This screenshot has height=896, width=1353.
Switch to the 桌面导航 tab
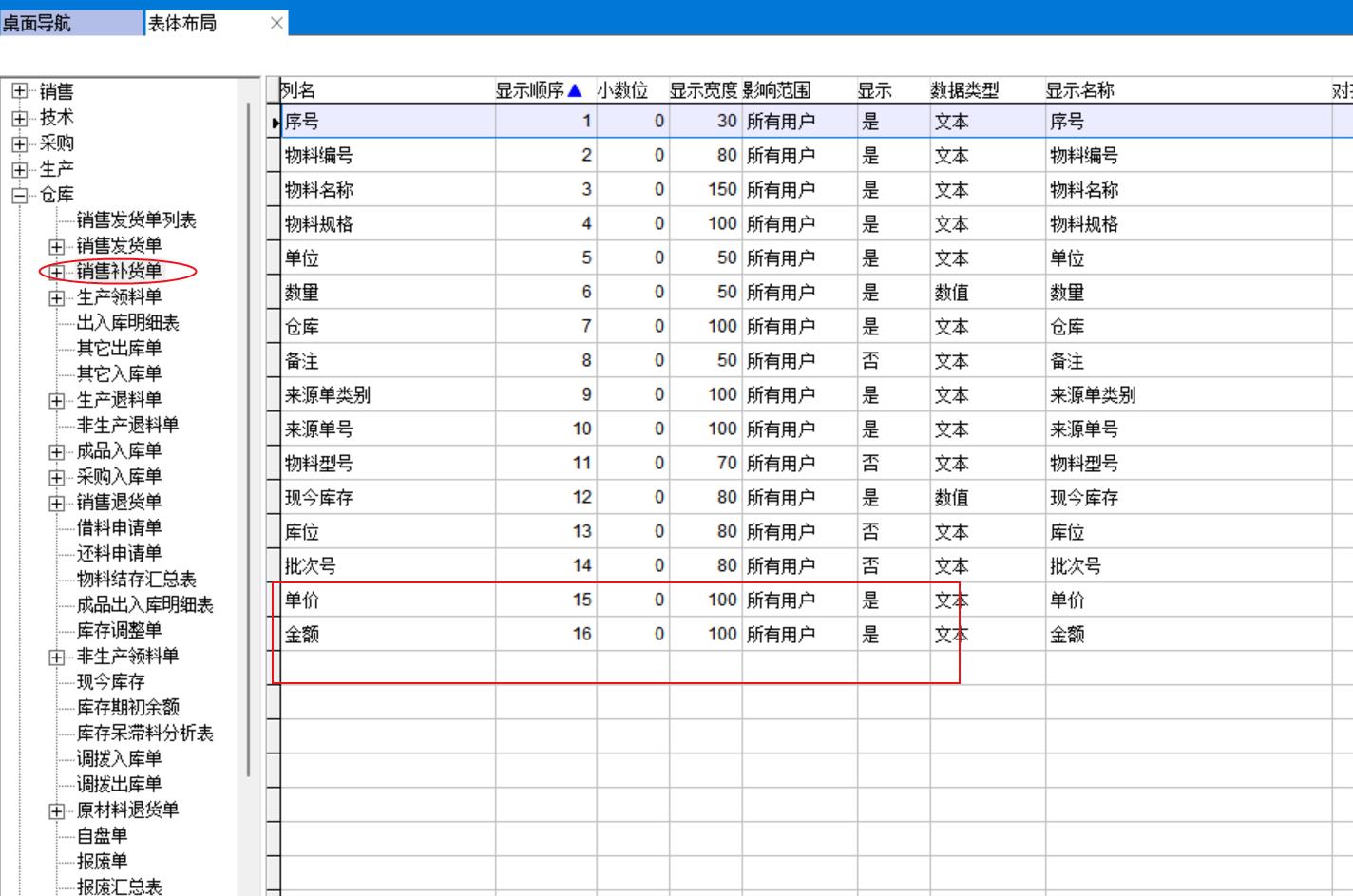pos(38,23)
